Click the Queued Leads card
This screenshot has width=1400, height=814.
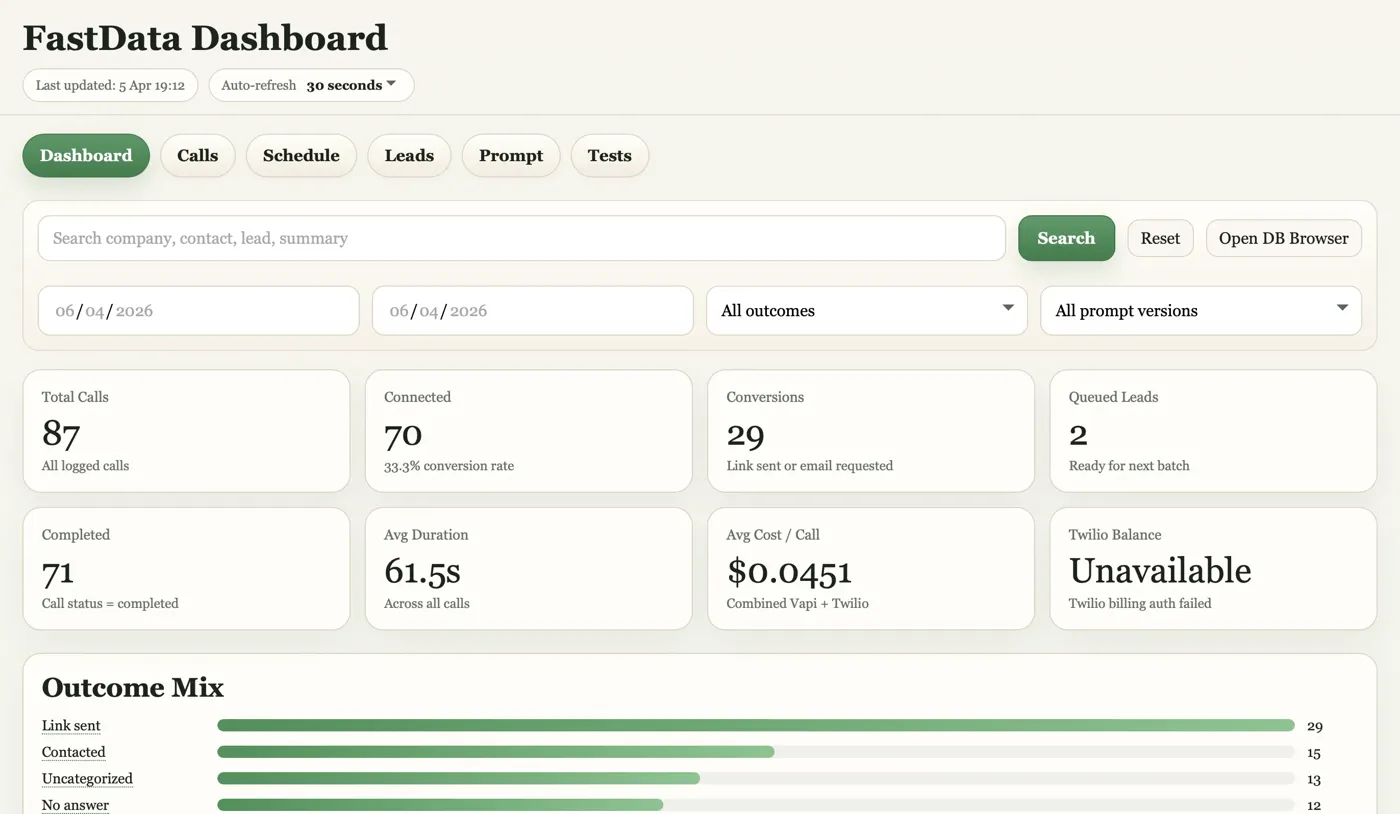[1213, 431]
